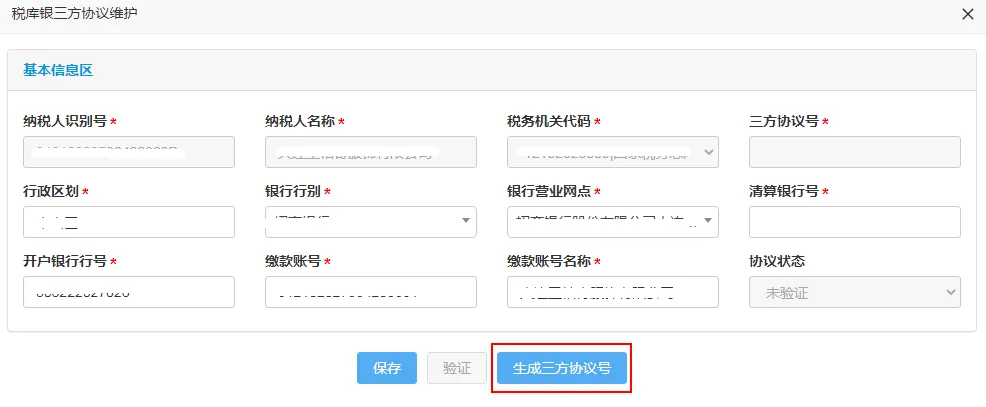986x407 pixels.
Task: Click the 清算银行号 input field
Action: coord(855,222)
